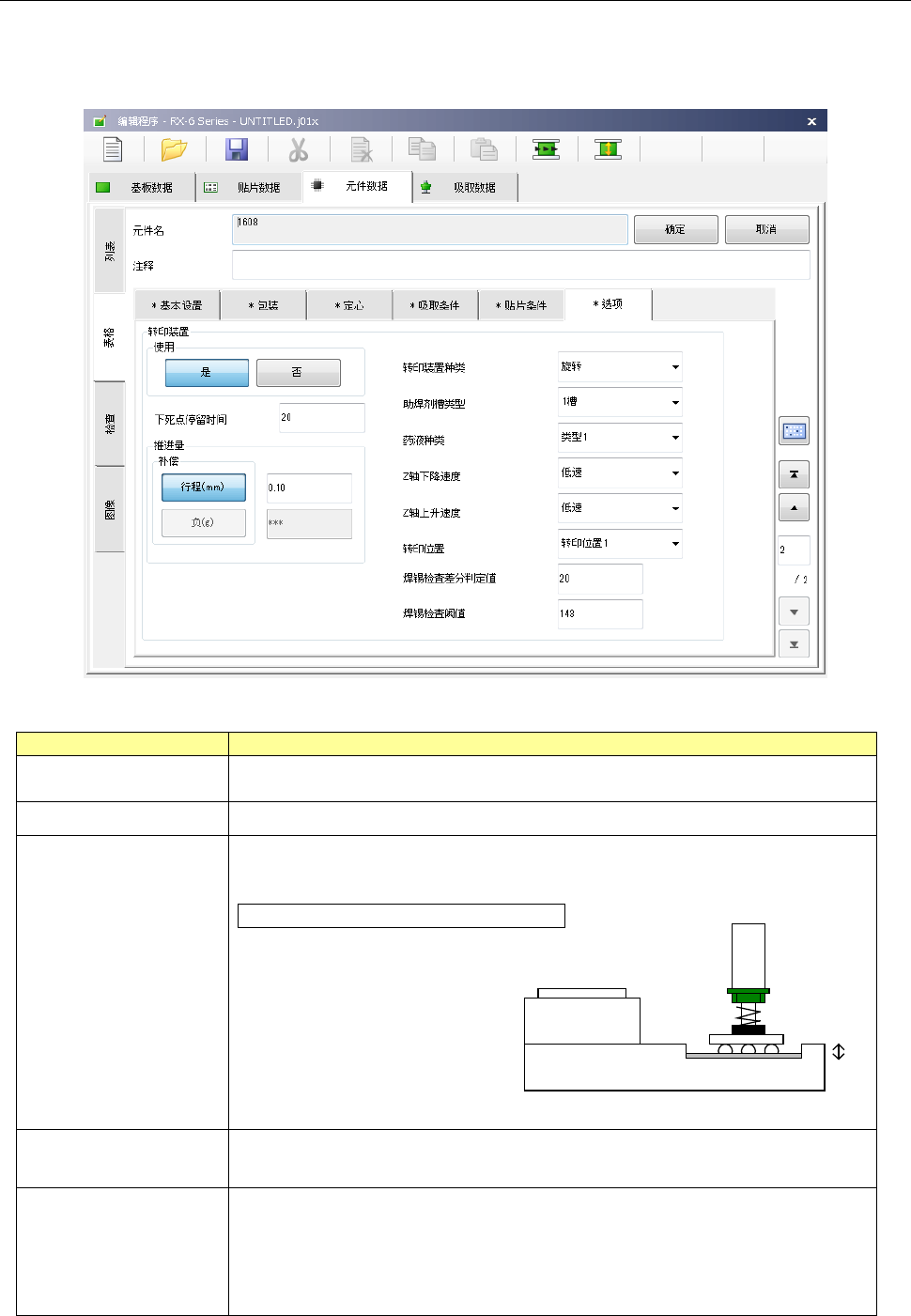Select the 选项 sub-tab
911x1316 pixels.
click(x=609, y=303)
